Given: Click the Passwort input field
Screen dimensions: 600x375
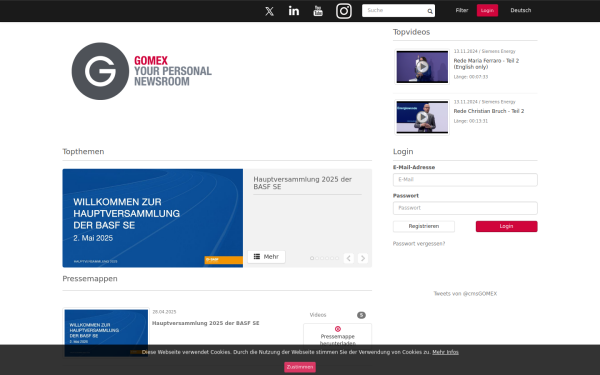Looking at the screenshot, I should pos(465,208).
